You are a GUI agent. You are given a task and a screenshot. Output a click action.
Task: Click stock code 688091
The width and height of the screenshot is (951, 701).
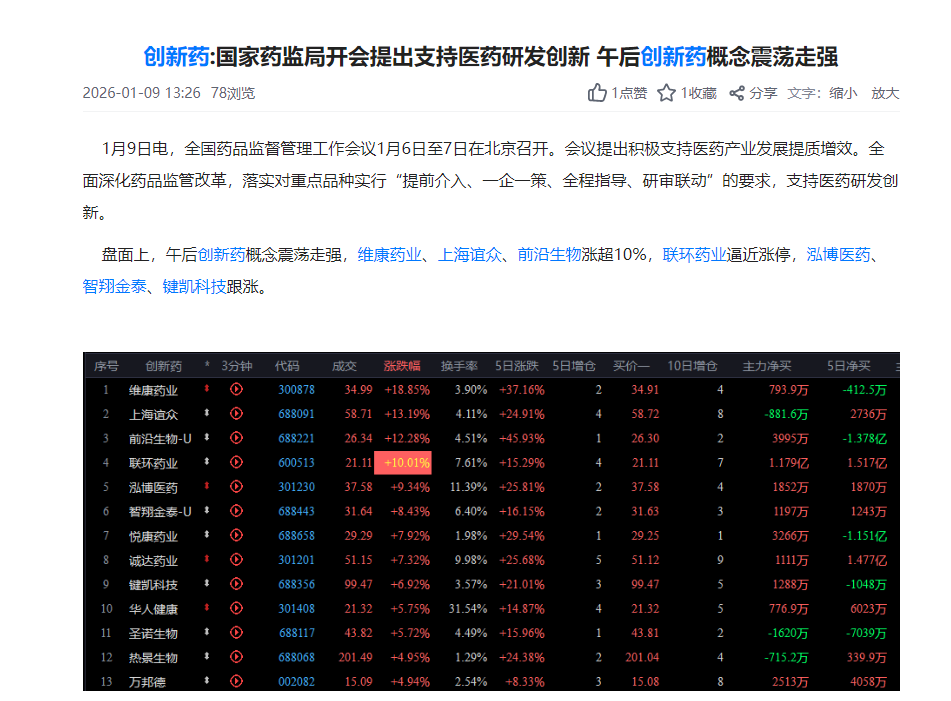[x=297, y=414]
